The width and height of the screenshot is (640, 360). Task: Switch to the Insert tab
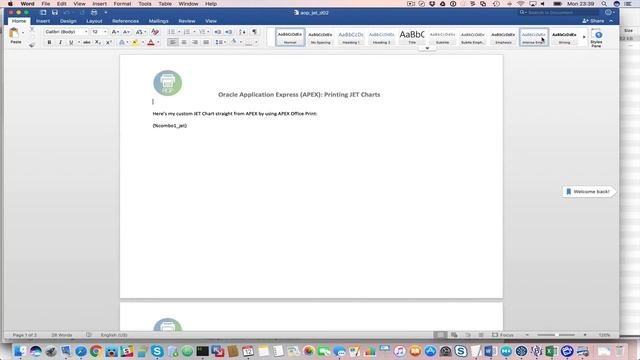tap(43, 21)
